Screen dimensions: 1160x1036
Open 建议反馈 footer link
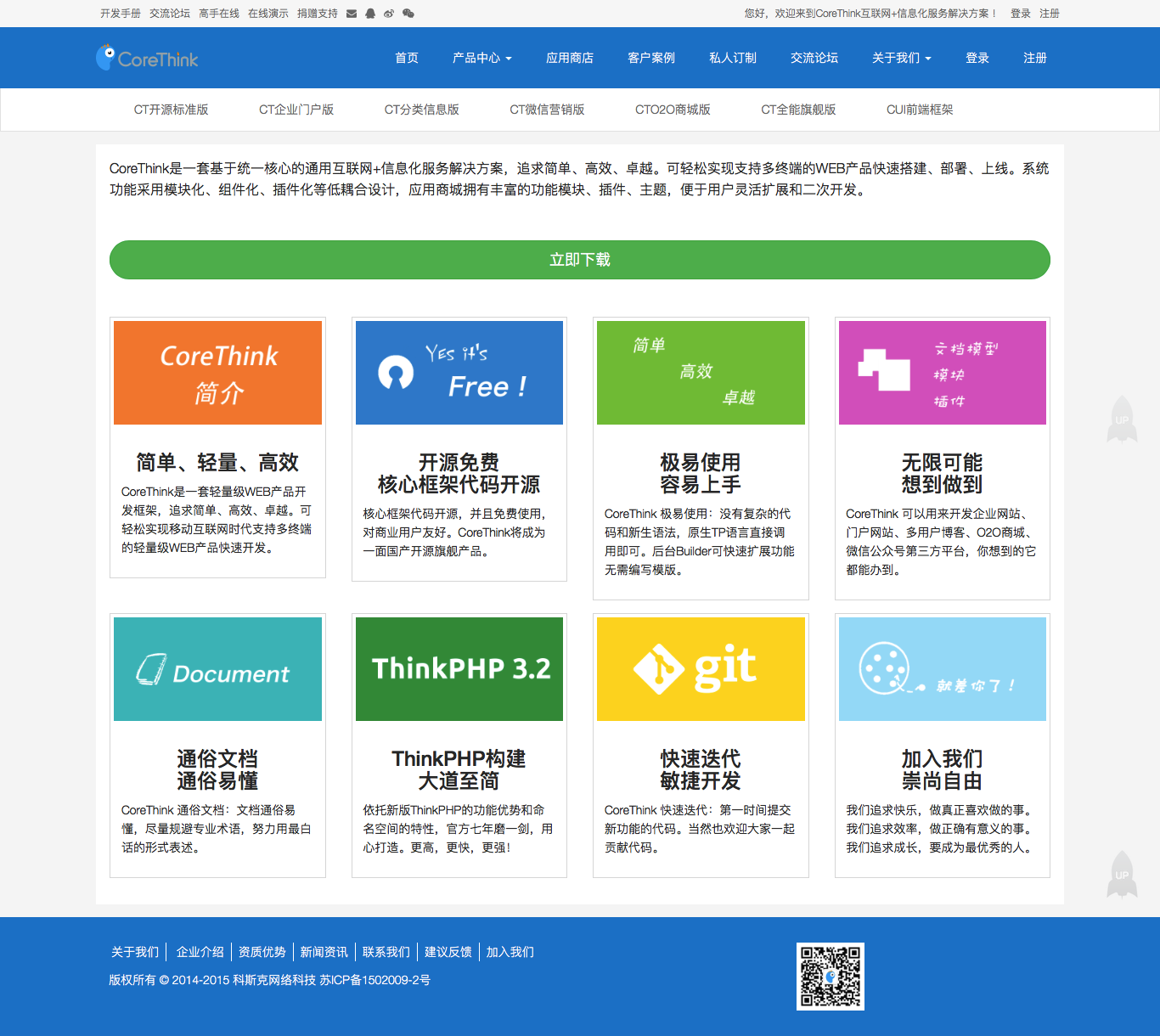pos(448,952)
